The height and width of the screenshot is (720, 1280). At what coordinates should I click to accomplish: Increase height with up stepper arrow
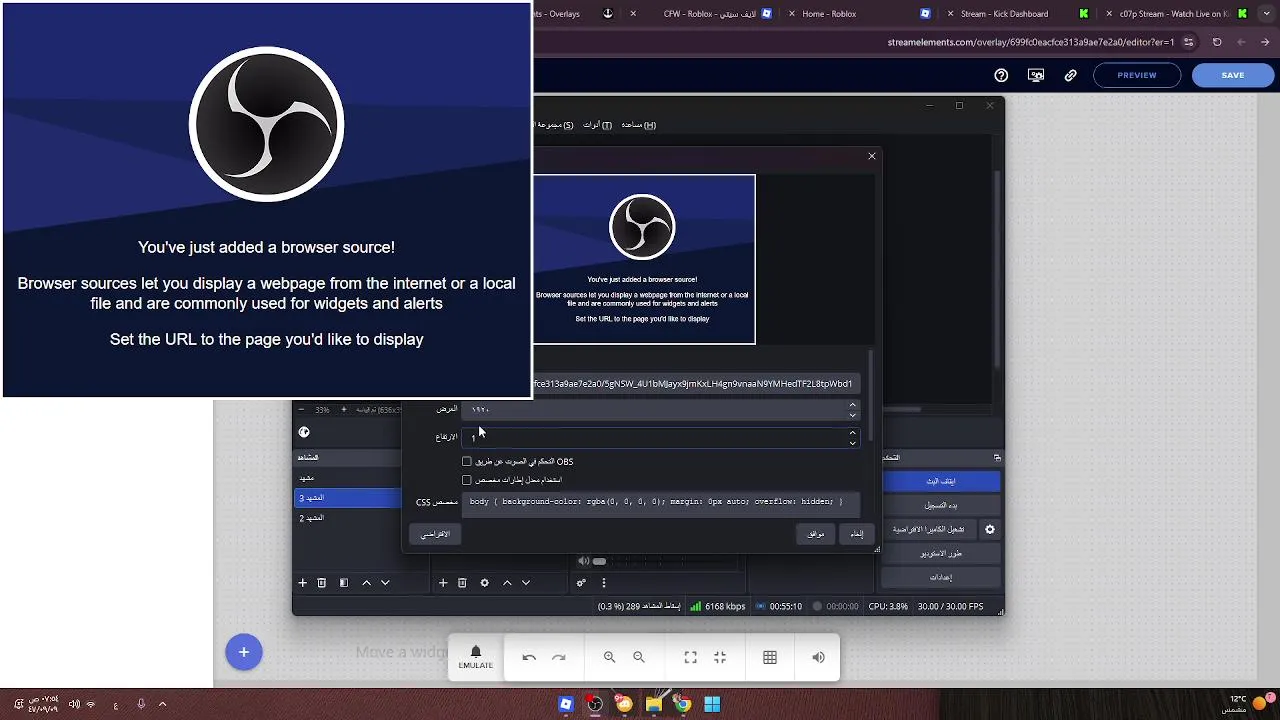[x=852, y=433]
